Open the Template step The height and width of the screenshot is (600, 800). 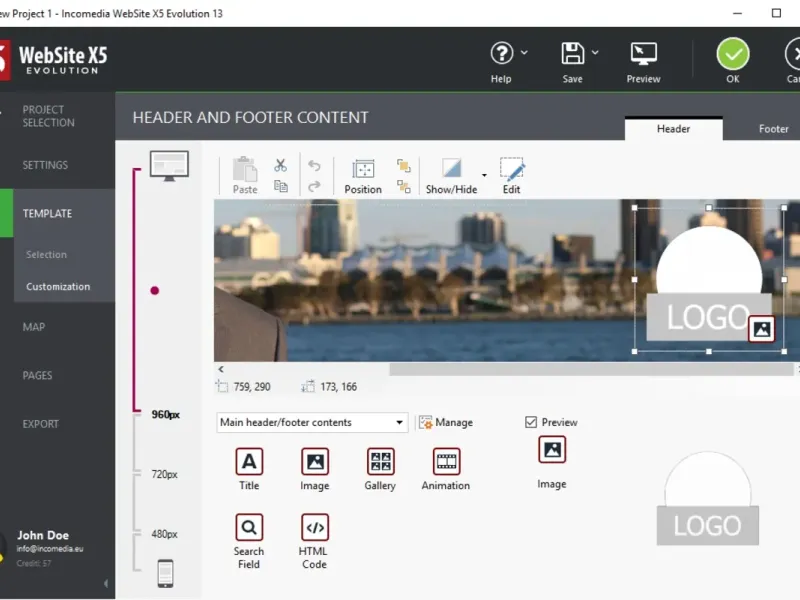(x=47, y=213)
